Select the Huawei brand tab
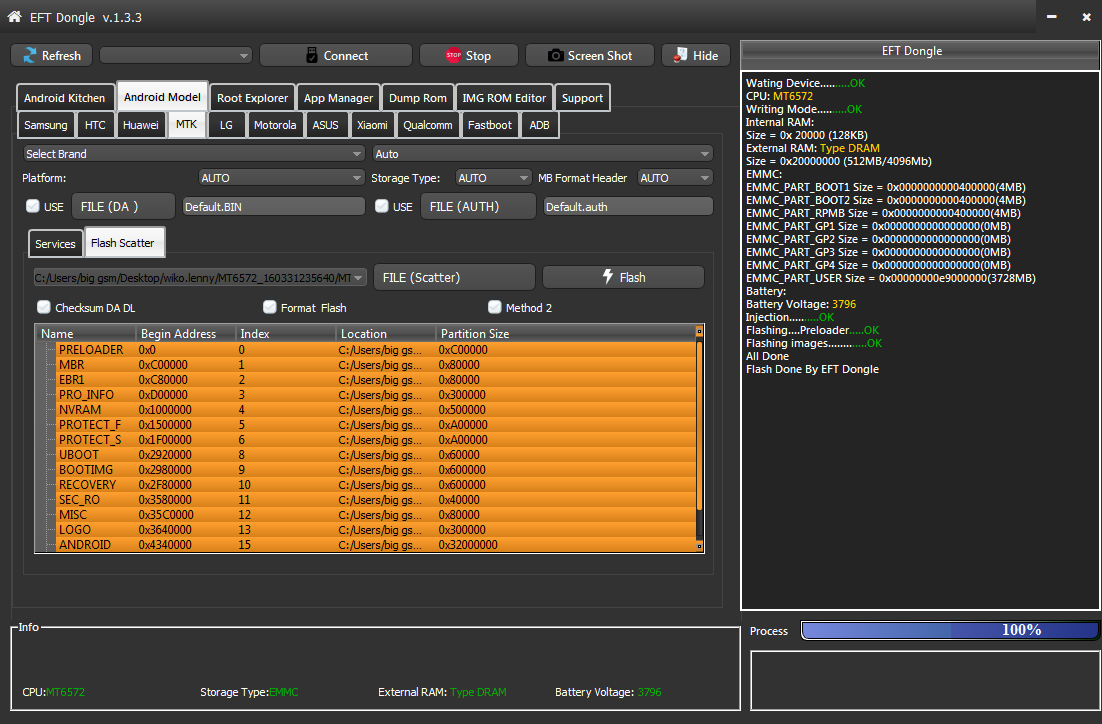 (141, 125)
